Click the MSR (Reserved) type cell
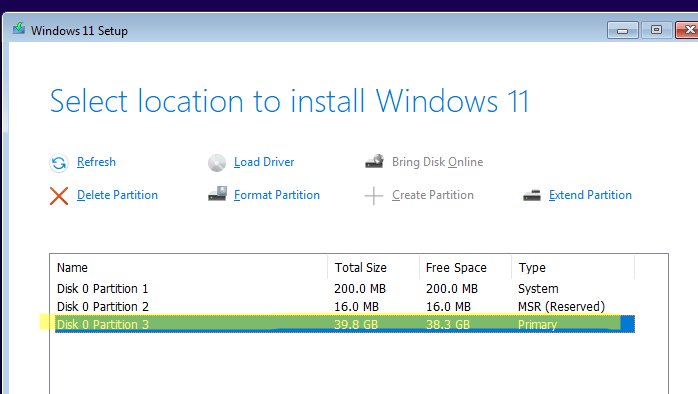Image resolution: width=698 pixels, height=394 pixels. pos(561,306)
